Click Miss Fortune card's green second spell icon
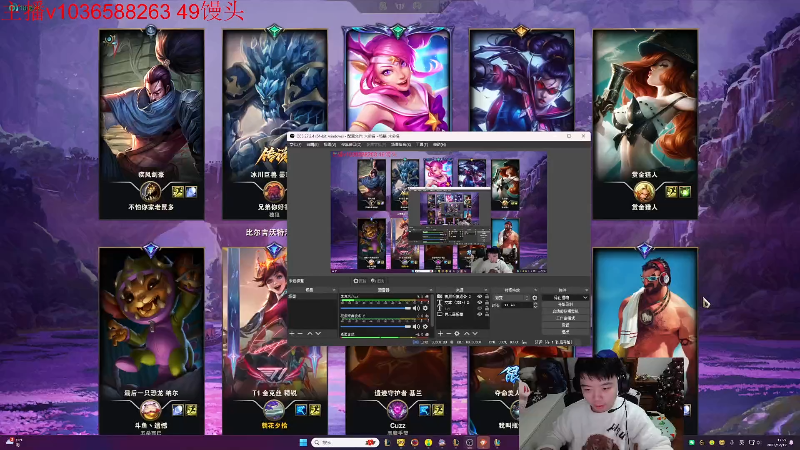 coord(685,192)
